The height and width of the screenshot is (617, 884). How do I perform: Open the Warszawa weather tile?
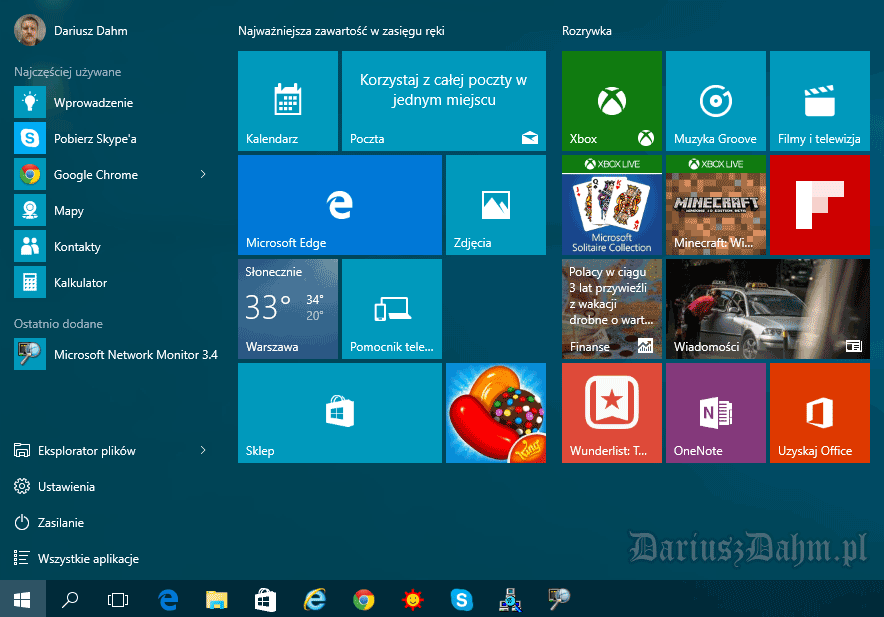[x=288, y=308]
